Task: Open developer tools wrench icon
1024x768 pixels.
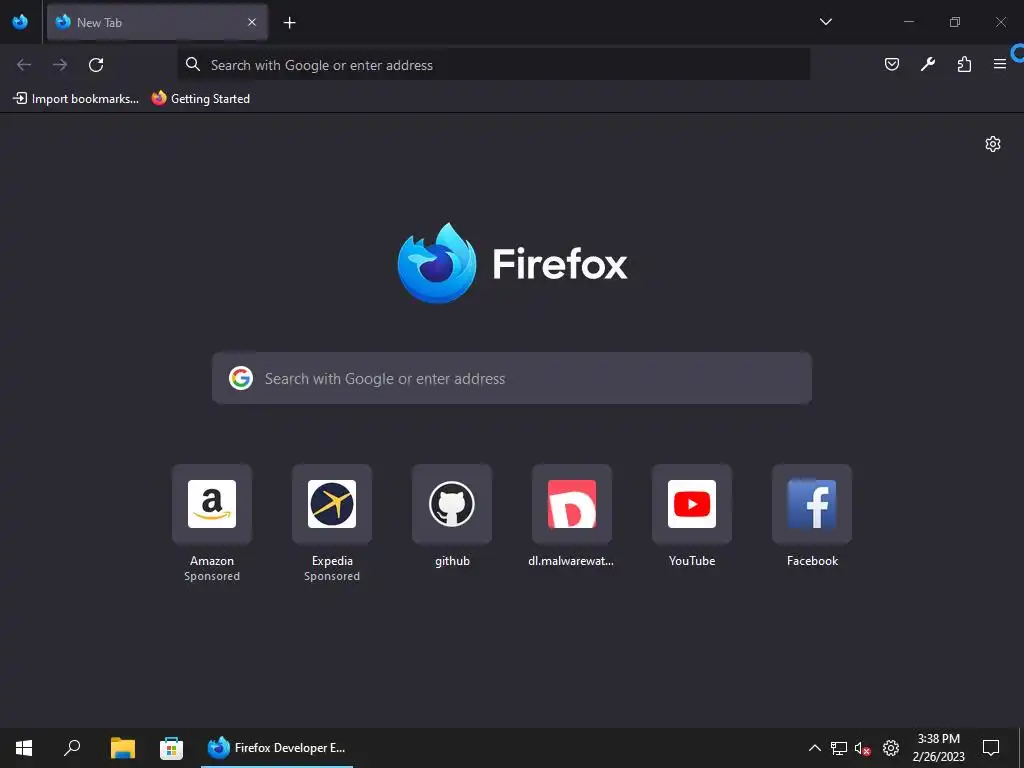Action: pos(927,64)
